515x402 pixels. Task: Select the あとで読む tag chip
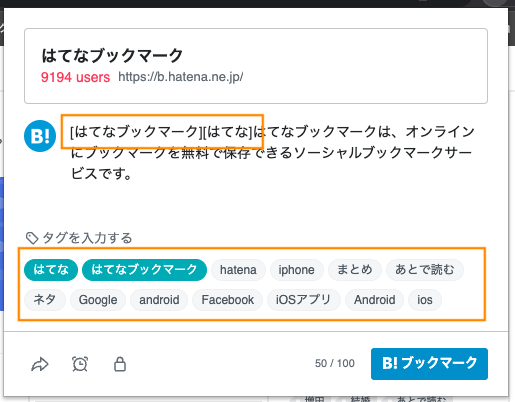coord(425,270)
